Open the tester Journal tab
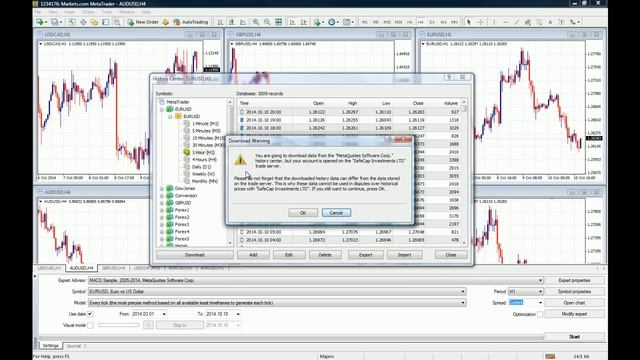 pyautogui.click(x=74, y=346)
